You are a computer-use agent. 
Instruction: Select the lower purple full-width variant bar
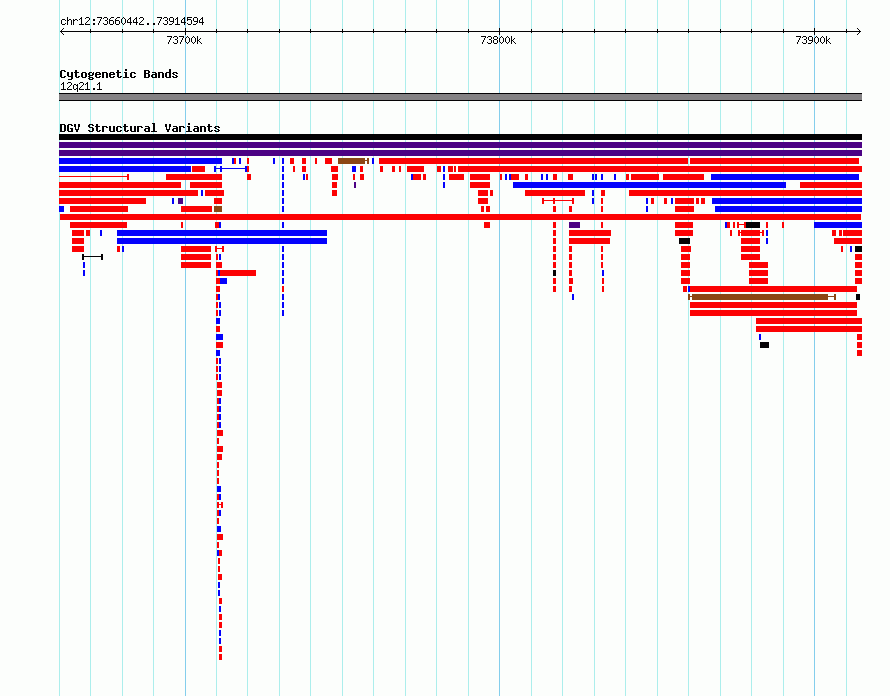(460, 153)
